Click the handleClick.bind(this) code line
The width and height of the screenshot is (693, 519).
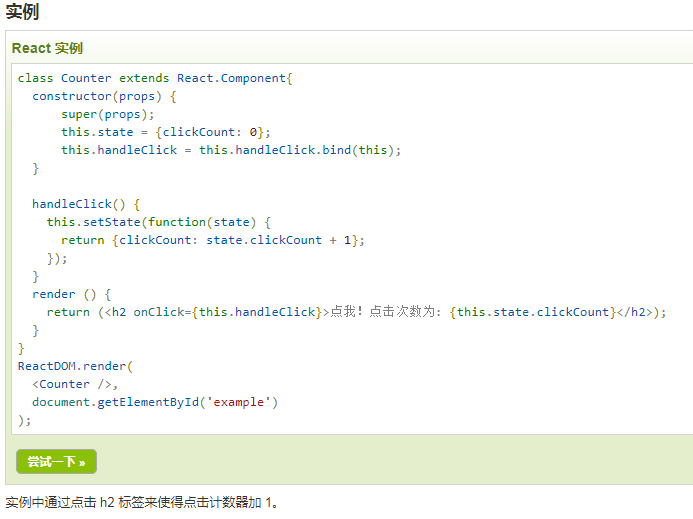(x=230, y=150)
